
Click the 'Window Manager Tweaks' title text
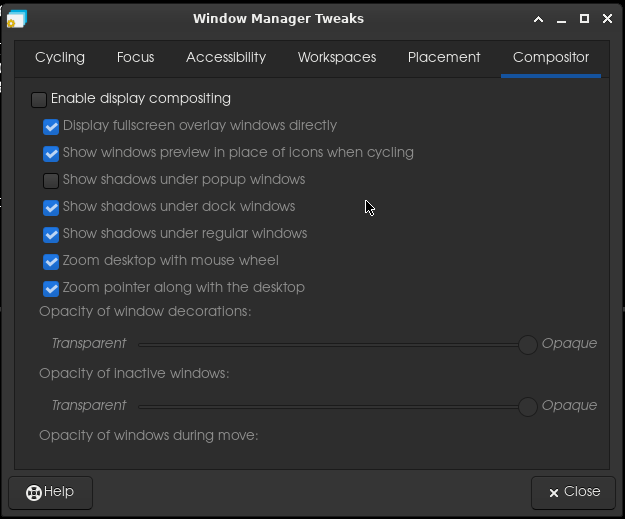[278, 19]
